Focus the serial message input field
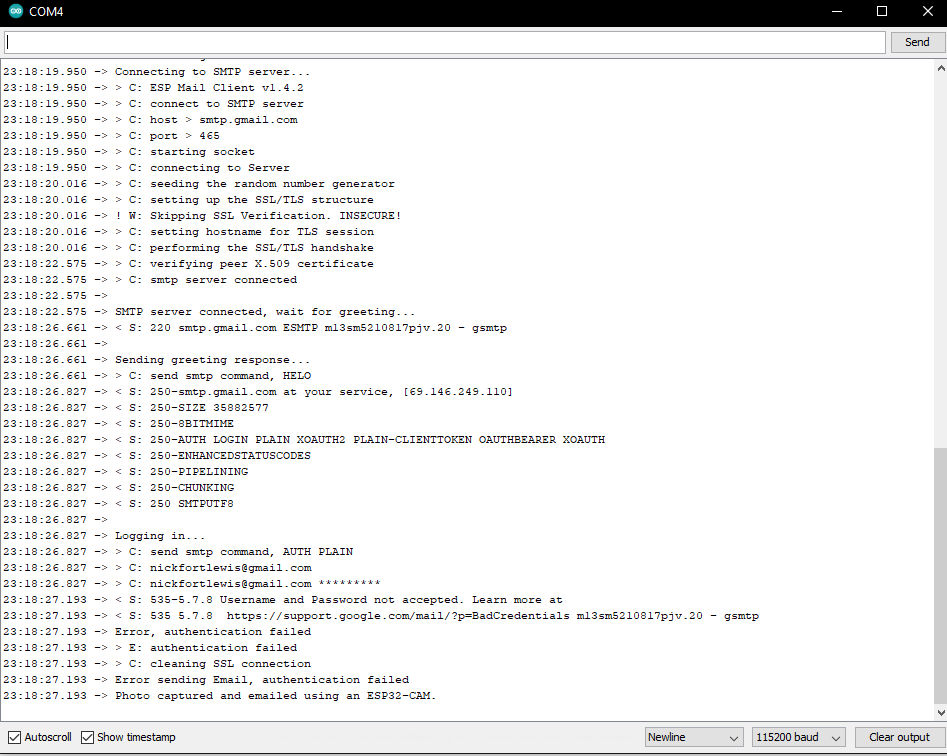This screenshot has width=947, height=756. coord(445,42)
